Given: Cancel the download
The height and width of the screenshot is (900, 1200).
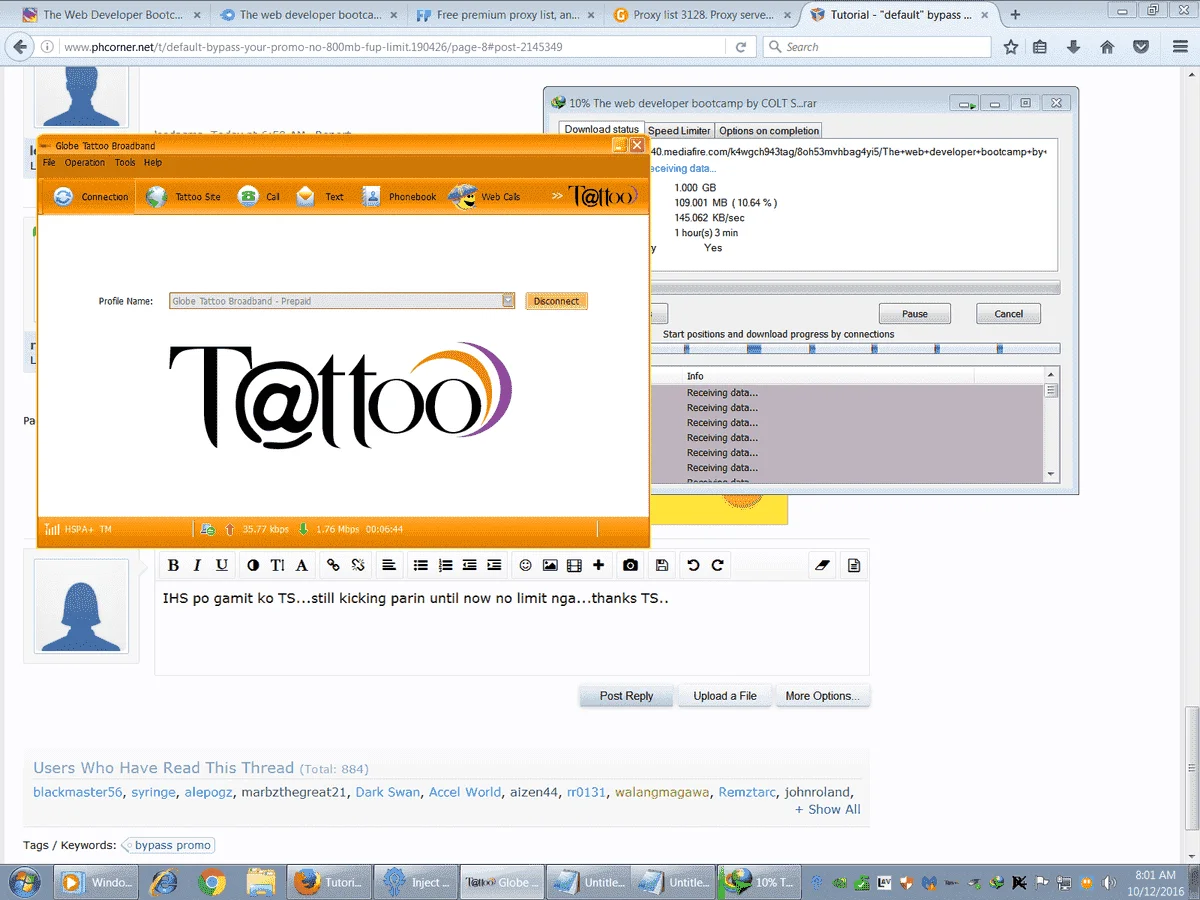Looking at the screenshot, I should coord(1008,314).
